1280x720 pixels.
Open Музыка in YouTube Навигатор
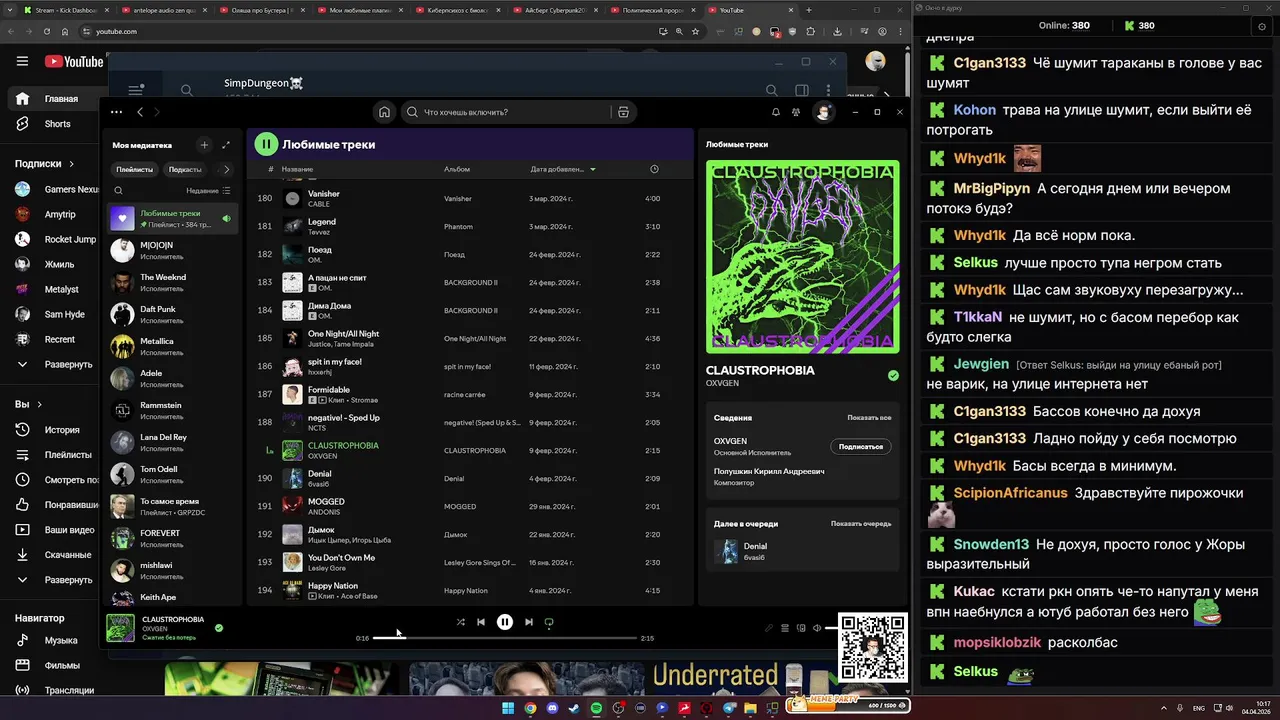point(50,640)
